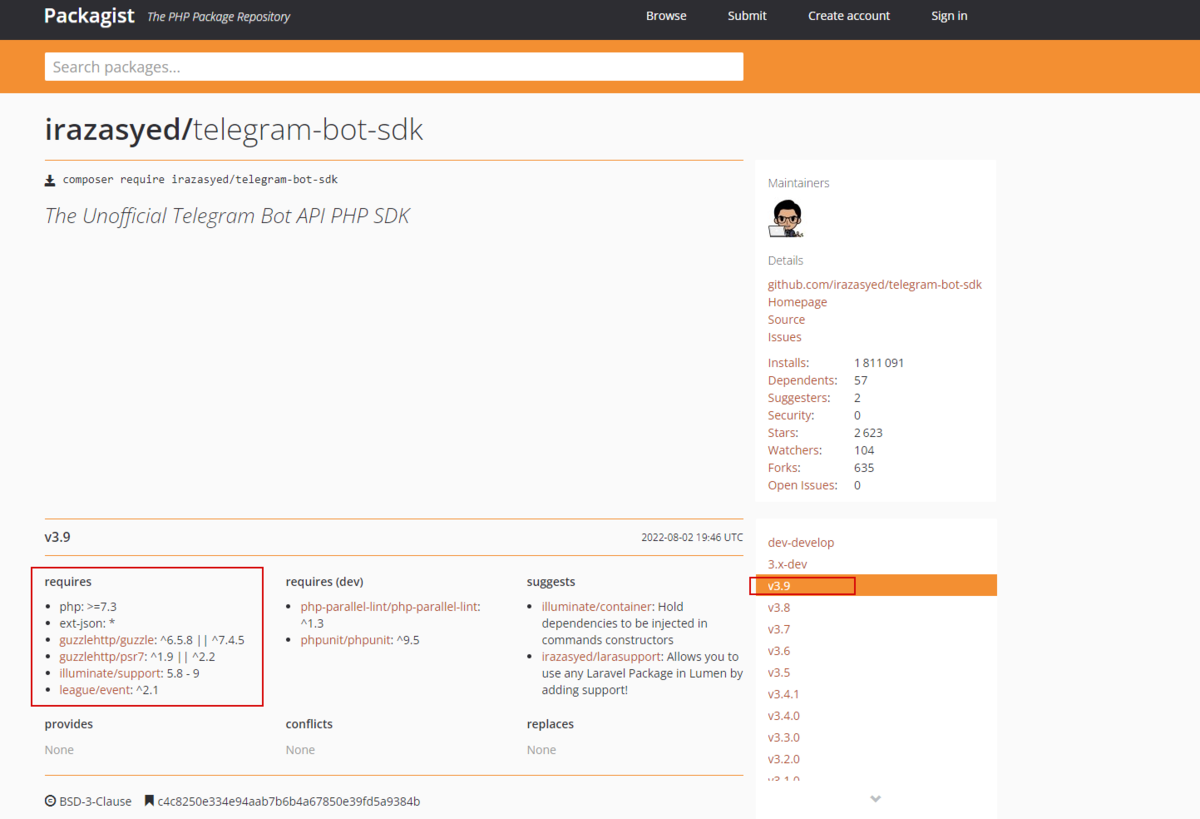This screenshot has width=1200, height=819.
Task: Open the Issues link under Details
Action: [784, 337]
